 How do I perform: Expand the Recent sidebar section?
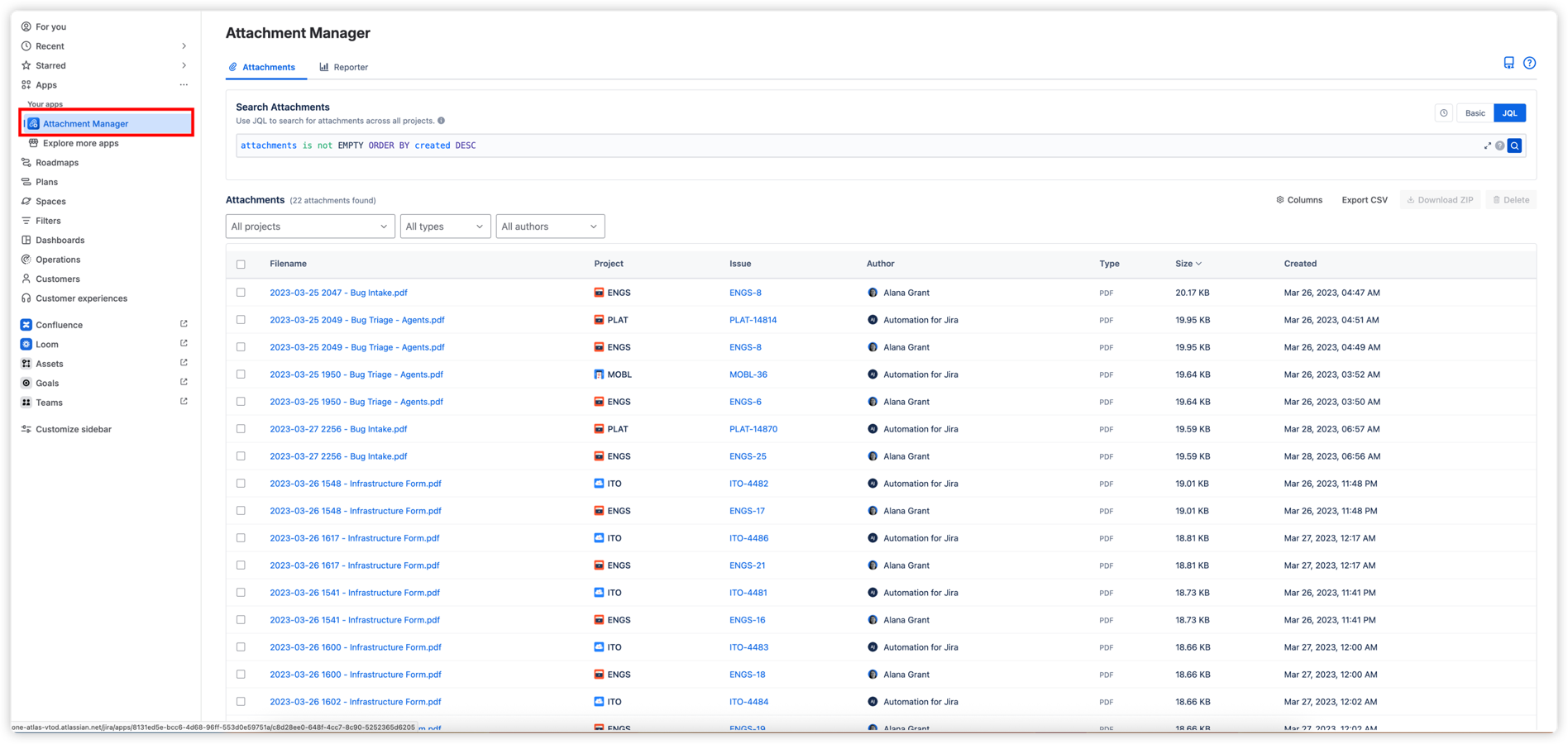(x=184, y=46)
